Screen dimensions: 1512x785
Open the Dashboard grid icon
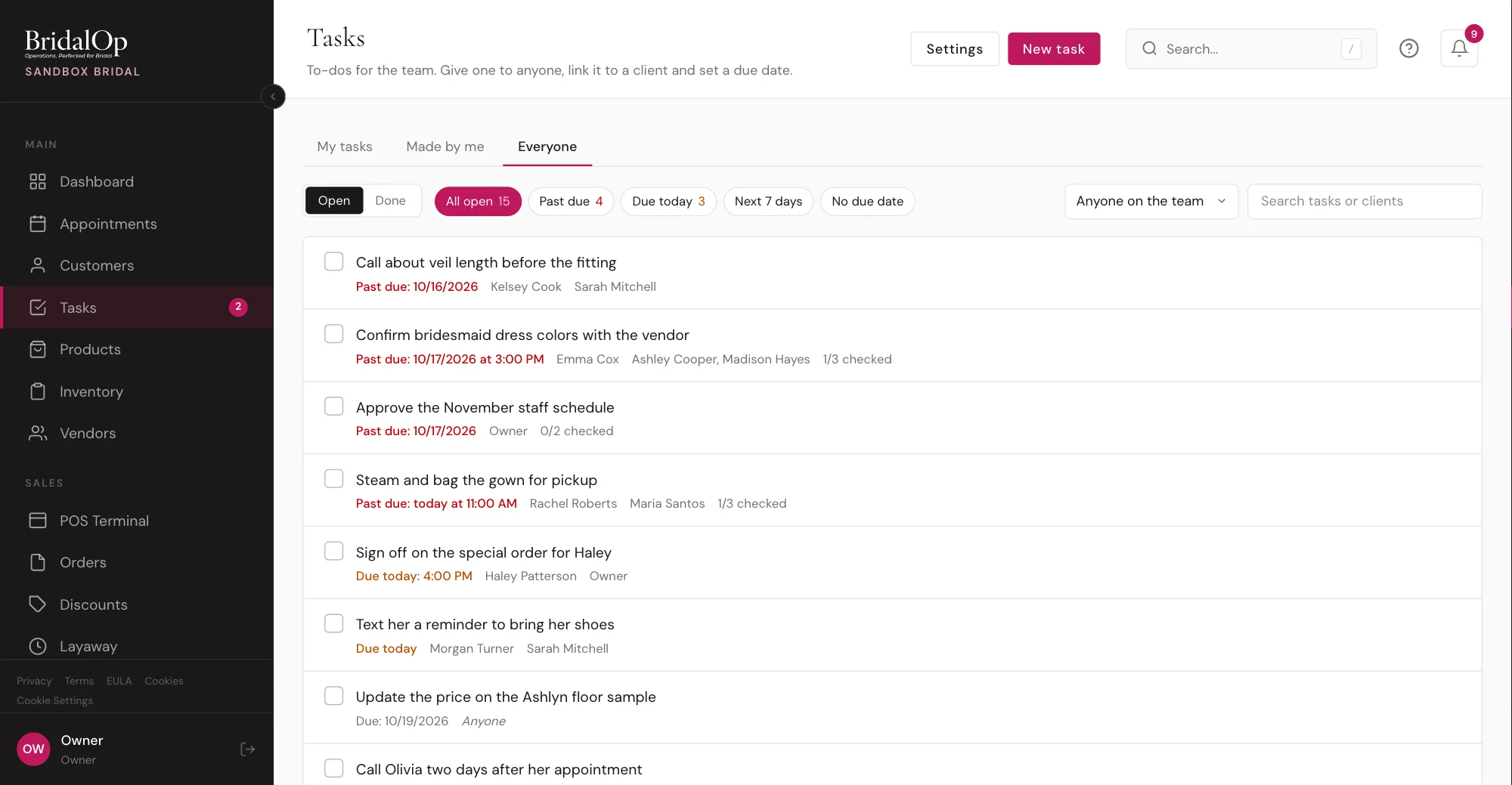(38, 181)
